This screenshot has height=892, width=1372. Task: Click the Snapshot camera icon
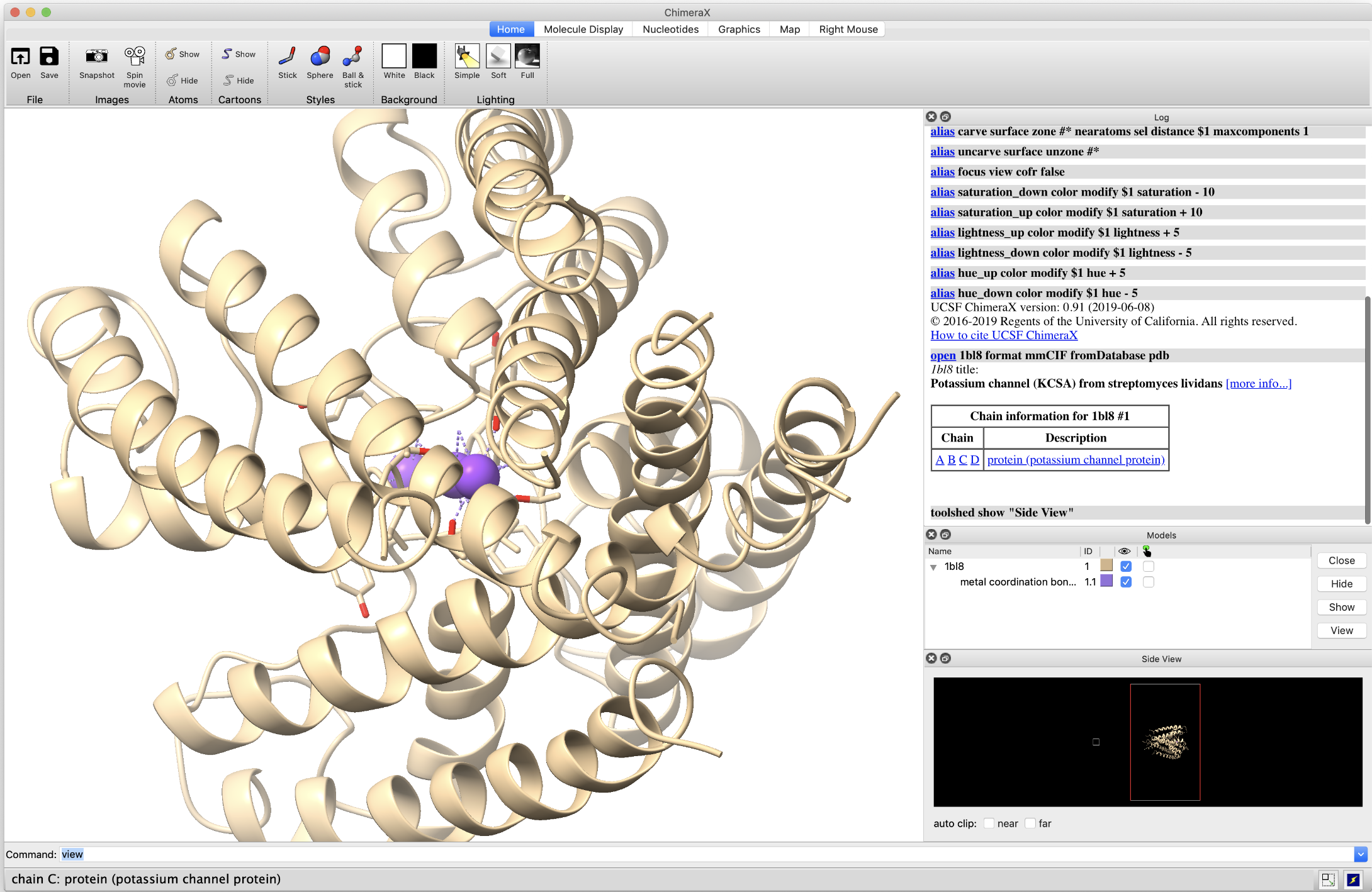point(96,57)
